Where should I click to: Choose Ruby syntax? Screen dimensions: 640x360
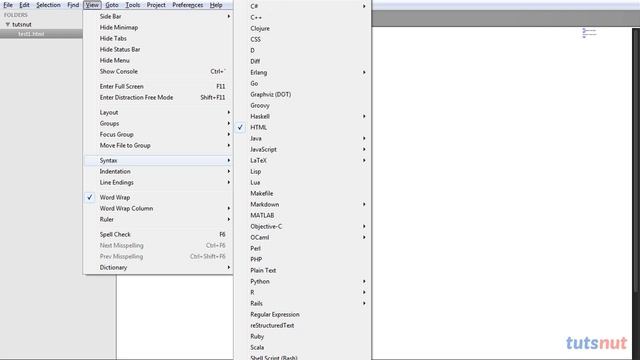(x=302, y=337)
